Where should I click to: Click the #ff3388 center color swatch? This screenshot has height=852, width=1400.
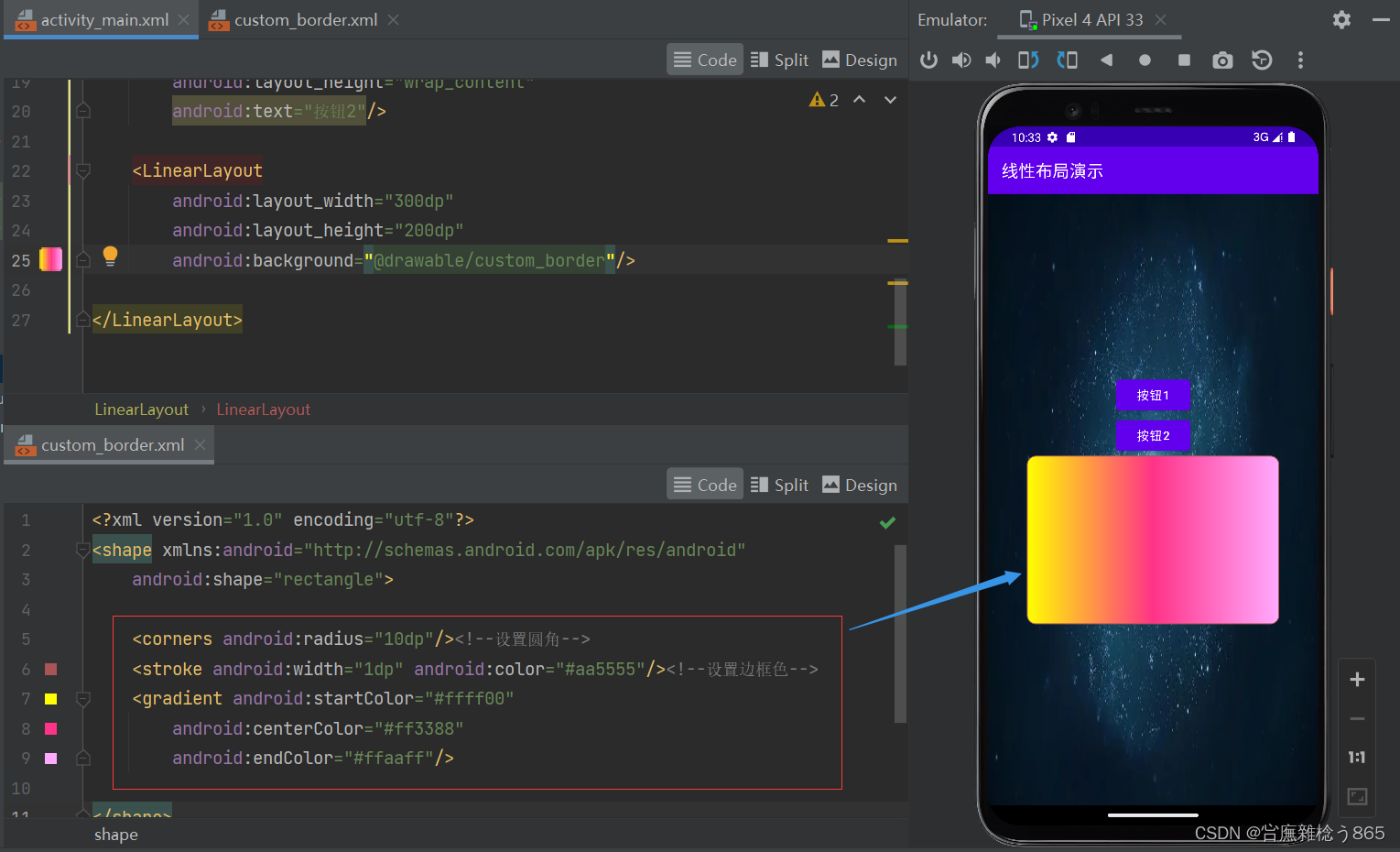(51, 729)
